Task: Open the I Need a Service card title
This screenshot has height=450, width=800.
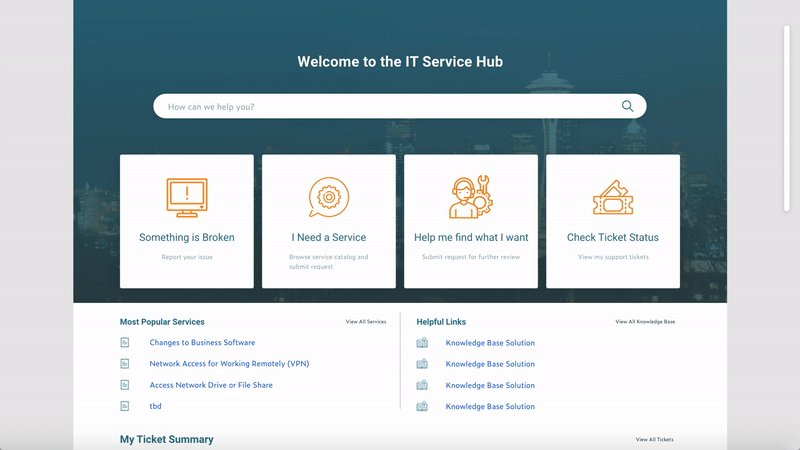Action: point(329,237)
